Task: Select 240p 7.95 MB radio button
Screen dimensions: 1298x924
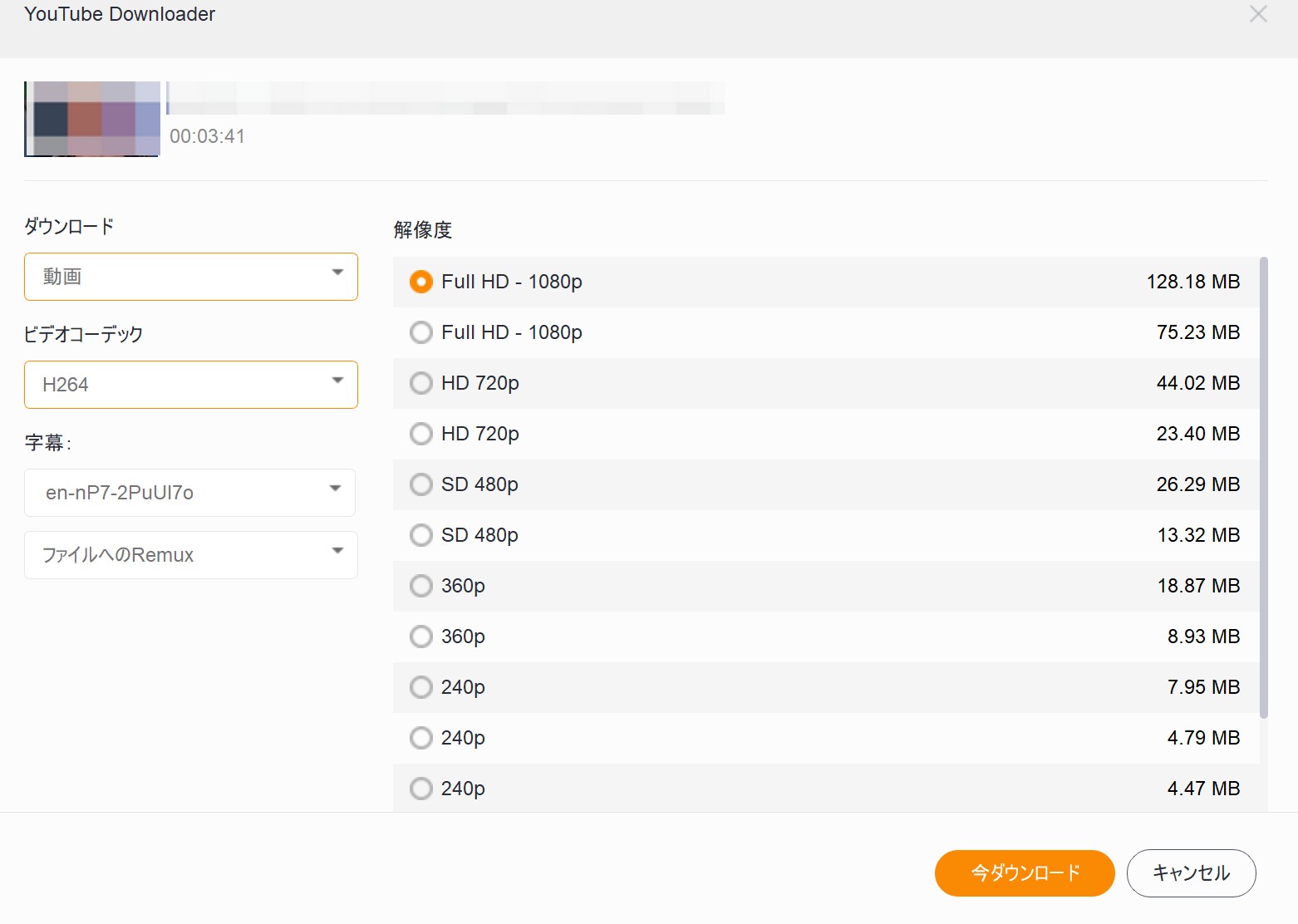Action: [421, 688]
